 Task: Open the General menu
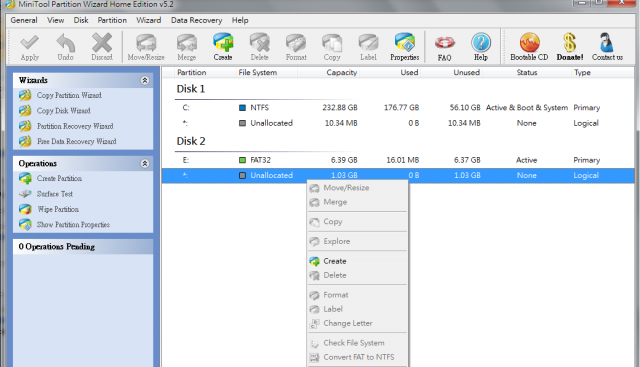click(24, 20)
